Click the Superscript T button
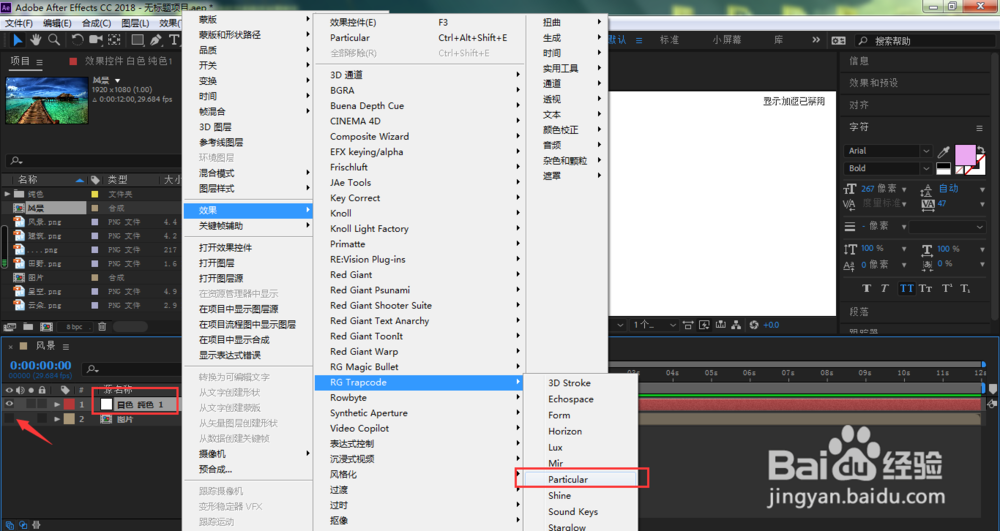1000x531 pixels. (947, 288)
